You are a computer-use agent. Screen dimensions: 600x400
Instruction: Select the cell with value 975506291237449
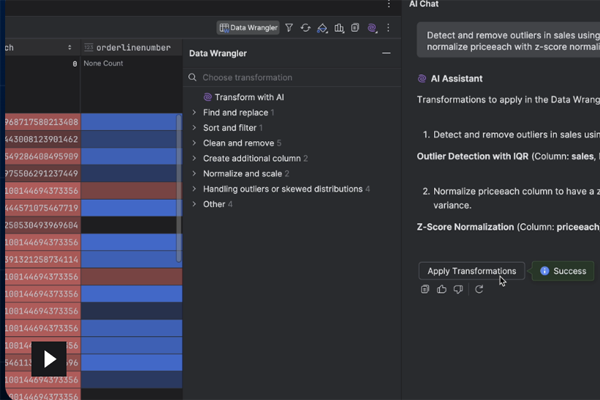(x=43, y=174)
